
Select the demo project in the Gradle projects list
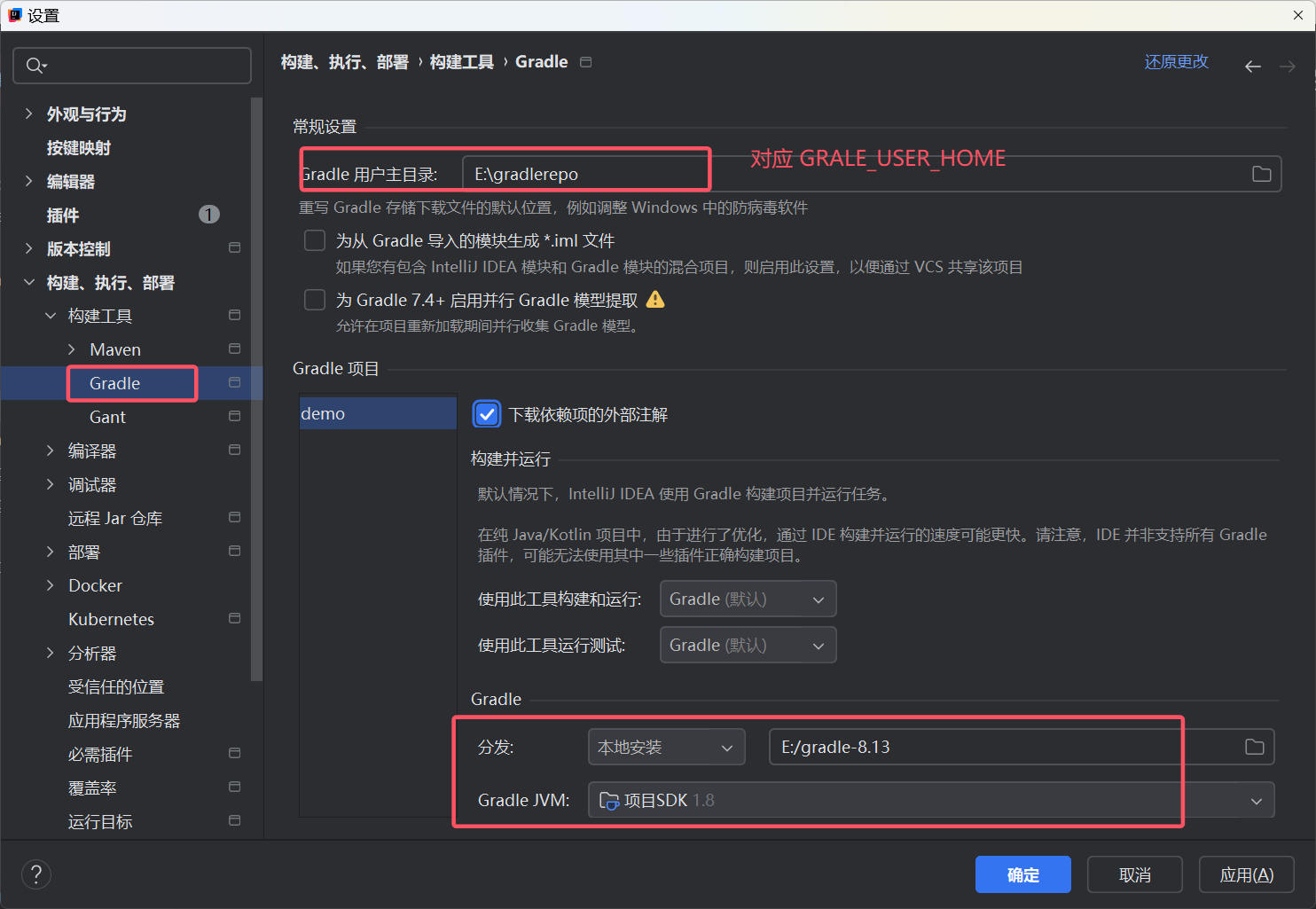378,413
